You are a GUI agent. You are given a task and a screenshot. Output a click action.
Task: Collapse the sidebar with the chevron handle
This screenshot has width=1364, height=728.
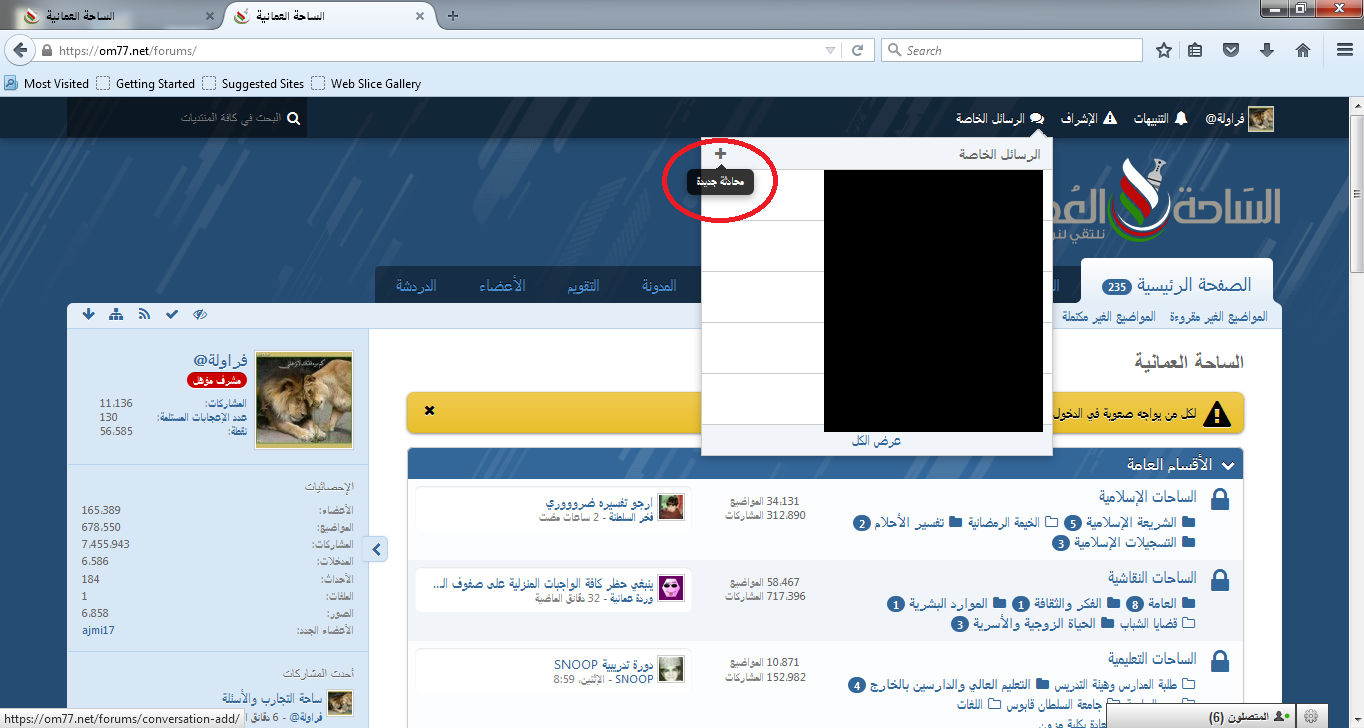pos(378,548)
